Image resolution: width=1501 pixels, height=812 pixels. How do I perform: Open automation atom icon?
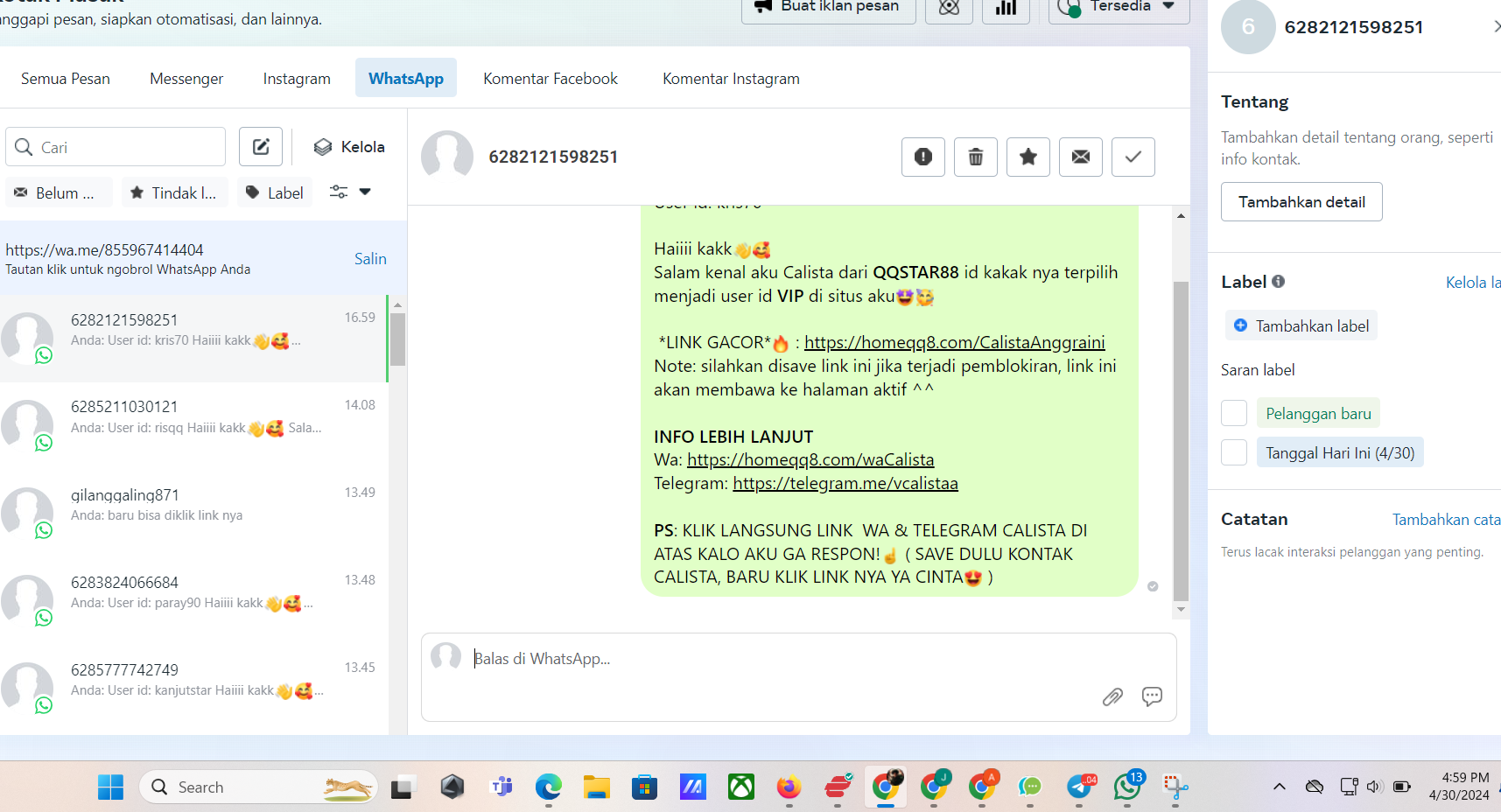click(949, 8)
